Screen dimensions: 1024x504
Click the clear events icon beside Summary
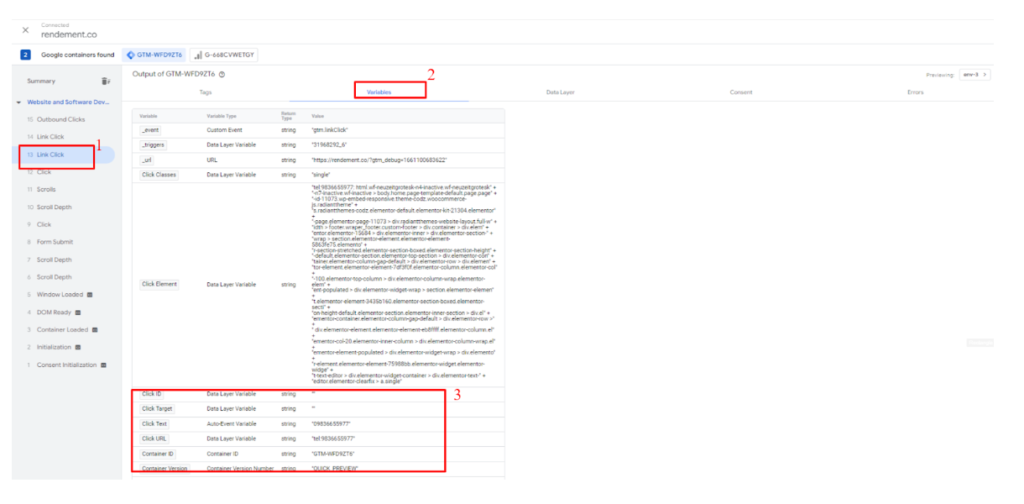(x=105, y=81)
